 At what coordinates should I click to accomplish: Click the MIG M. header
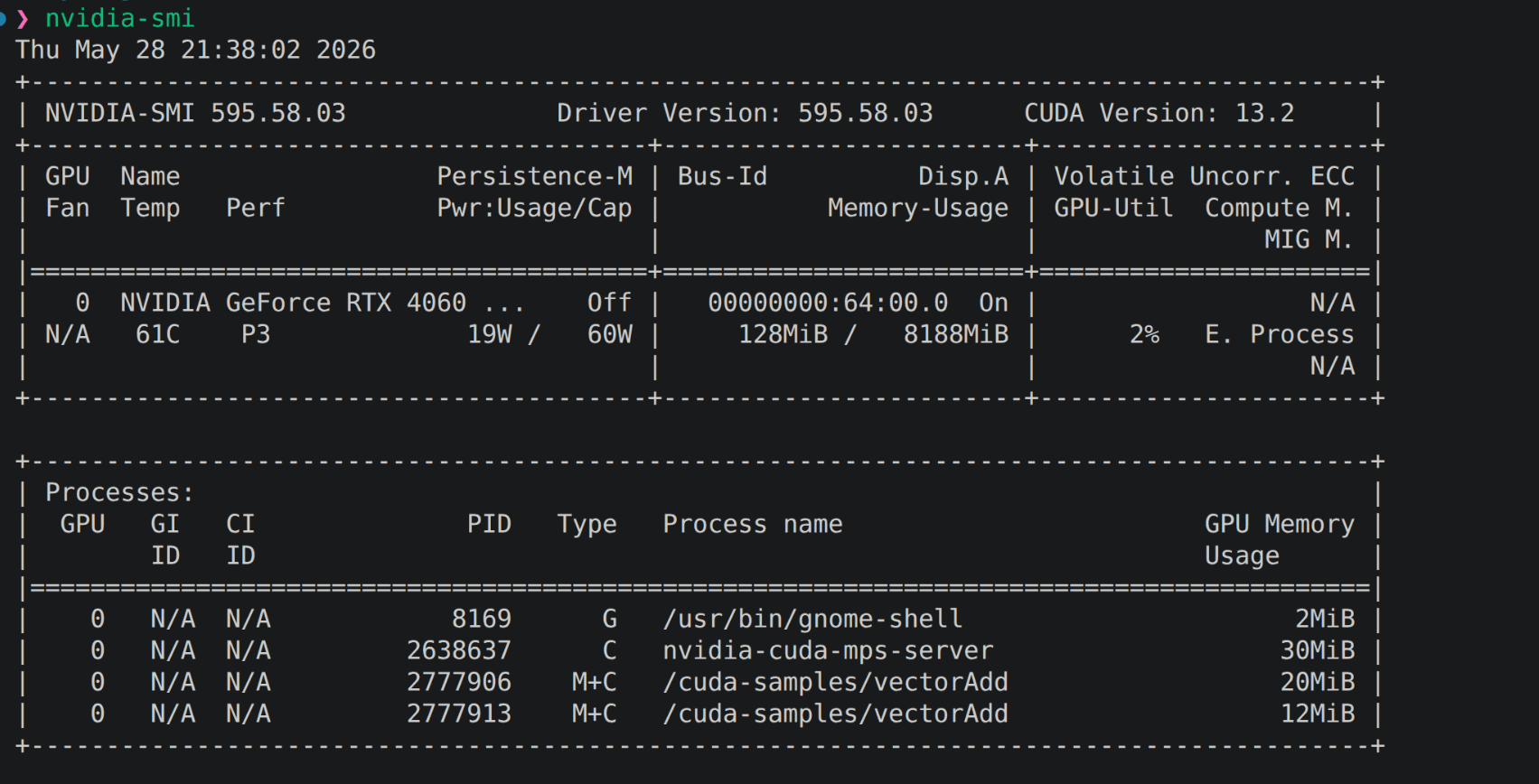1309,239
